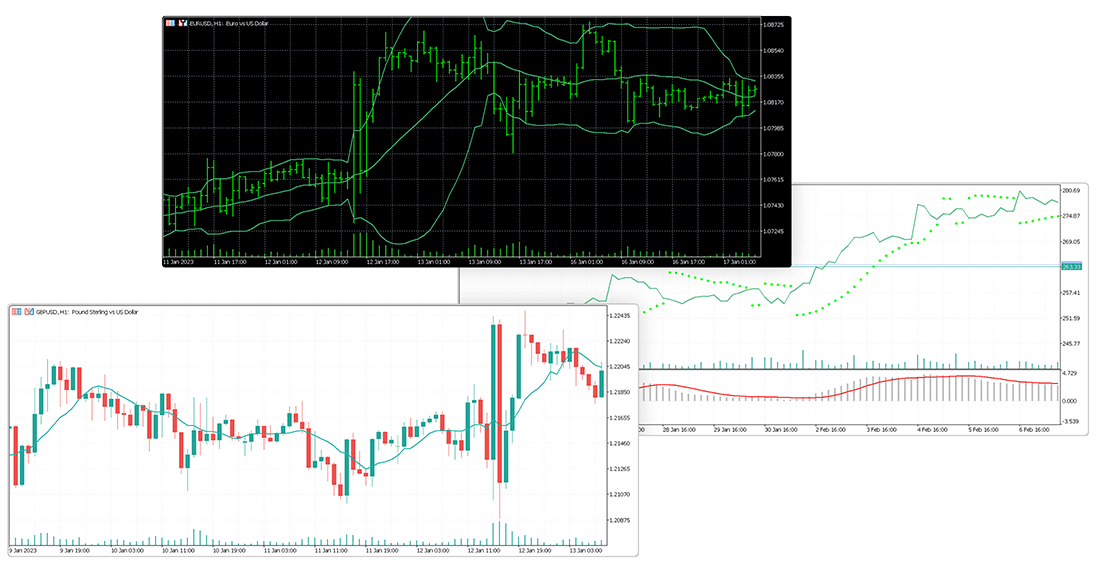This screenshot has width=1097, height=569.
Task: Click the '9 Jan 2023' date on GBPUSD axis
Action: (x=23, y=551)
